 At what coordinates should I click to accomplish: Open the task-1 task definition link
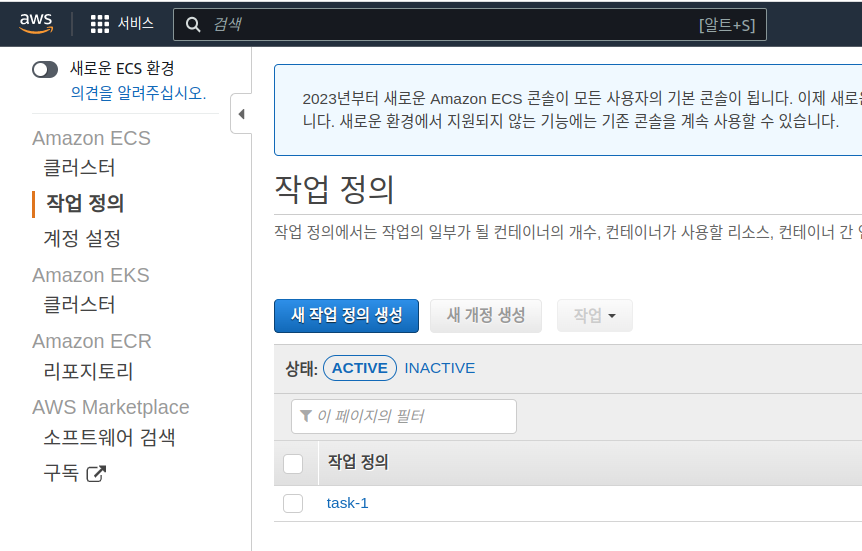[x=347, y=503]
